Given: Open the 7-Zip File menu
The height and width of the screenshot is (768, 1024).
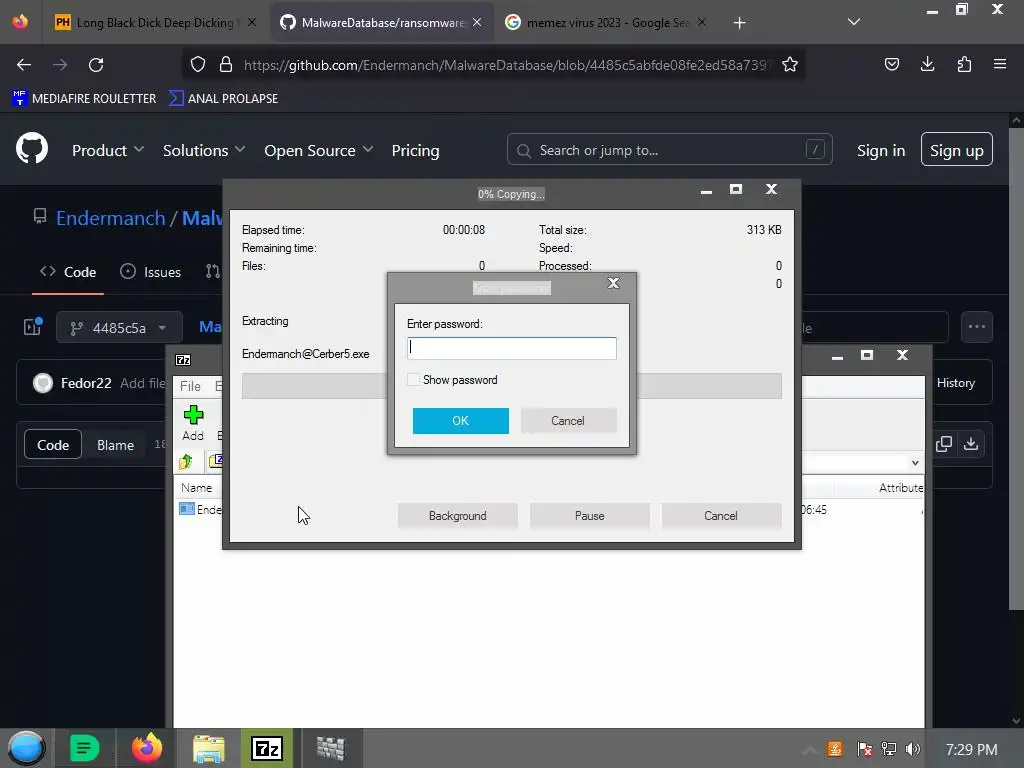Looking at the screenshot, I should tap(190, 386).
